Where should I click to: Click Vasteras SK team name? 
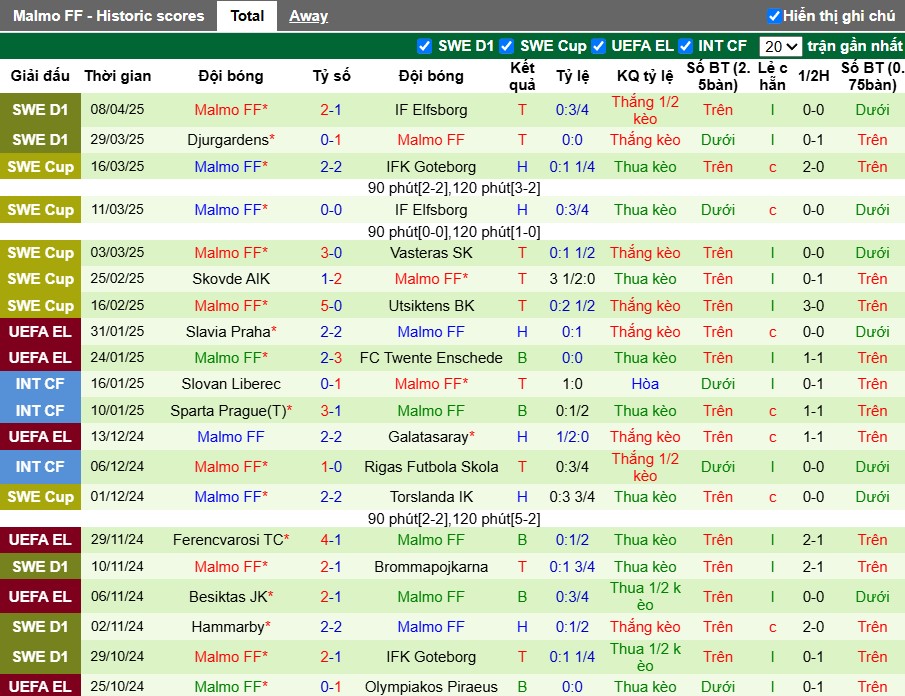point(431,253)
